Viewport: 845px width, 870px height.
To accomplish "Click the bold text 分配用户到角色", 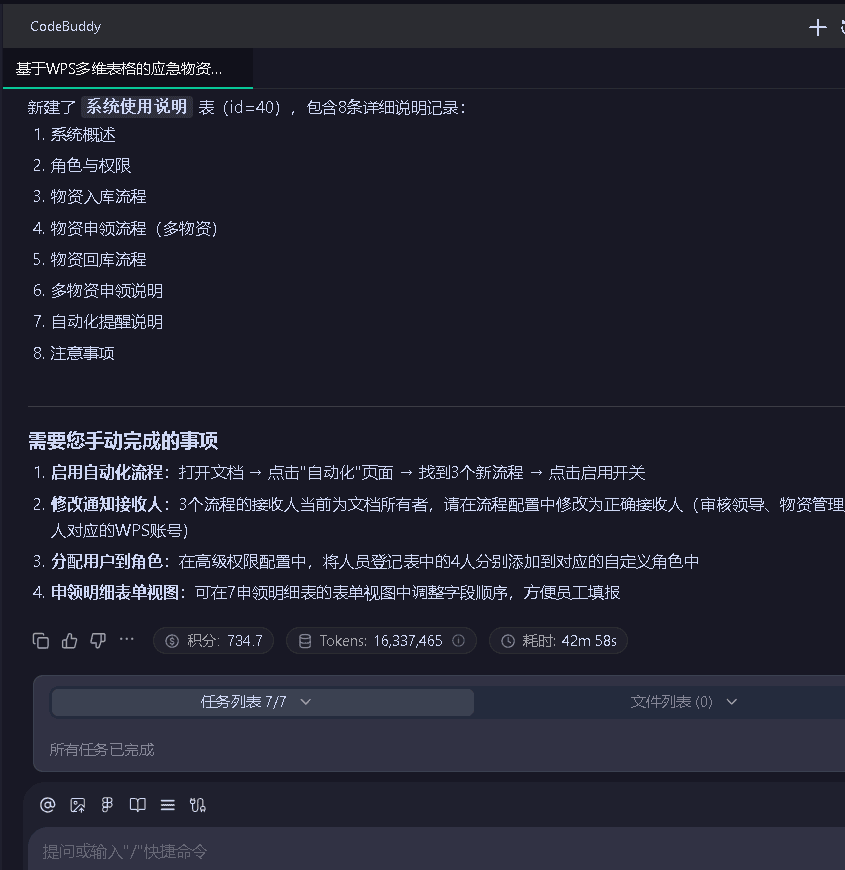I will [x=107, y=562].
